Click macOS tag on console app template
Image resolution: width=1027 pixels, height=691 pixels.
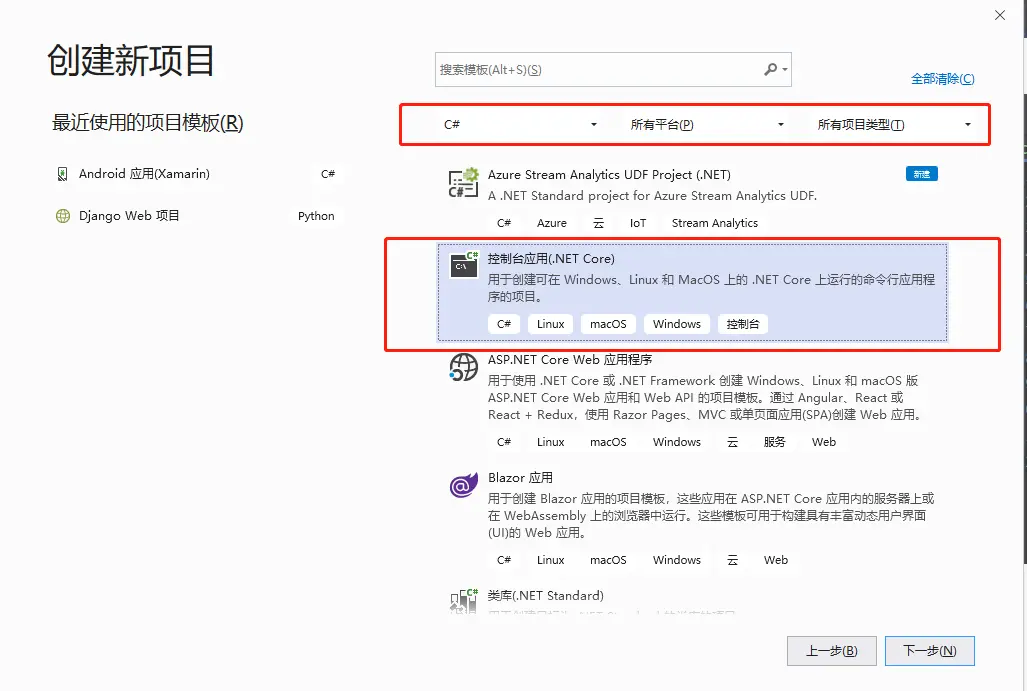(608, 324)
